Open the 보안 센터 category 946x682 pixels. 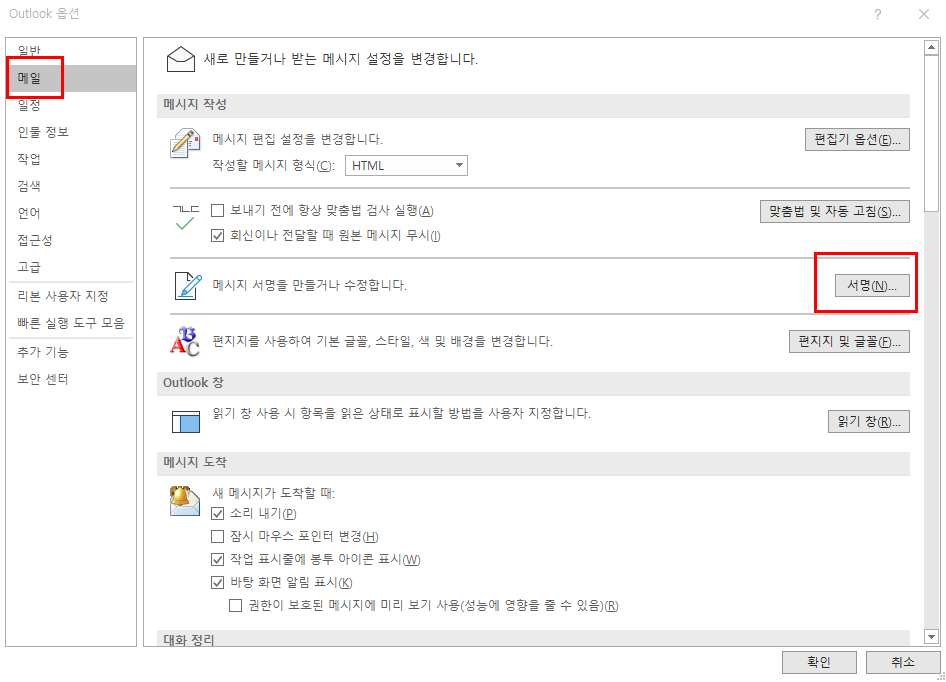[71, 380]
